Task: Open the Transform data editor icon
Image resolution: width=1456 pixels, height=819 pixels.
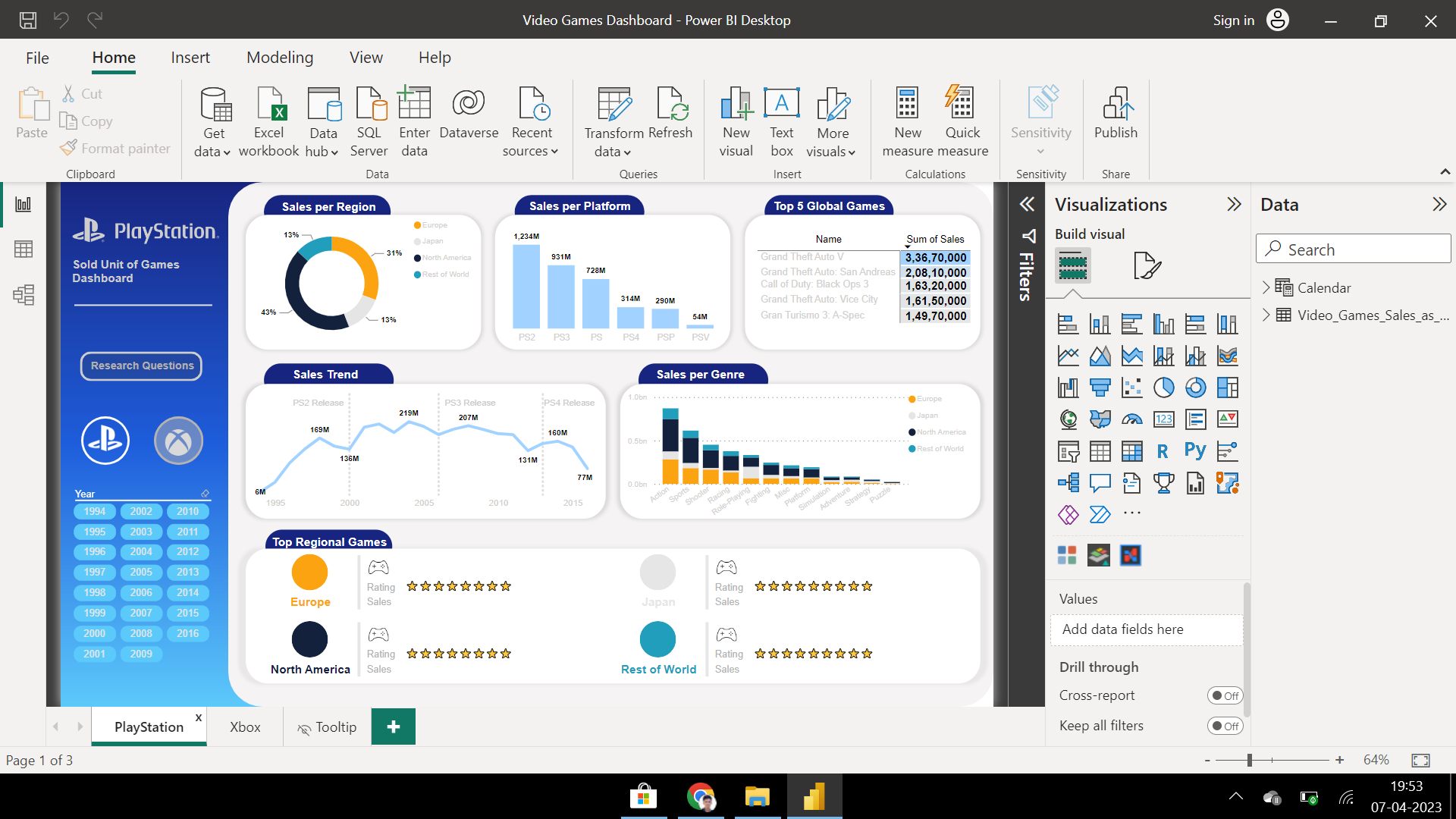Action: (x=613, y=104)
